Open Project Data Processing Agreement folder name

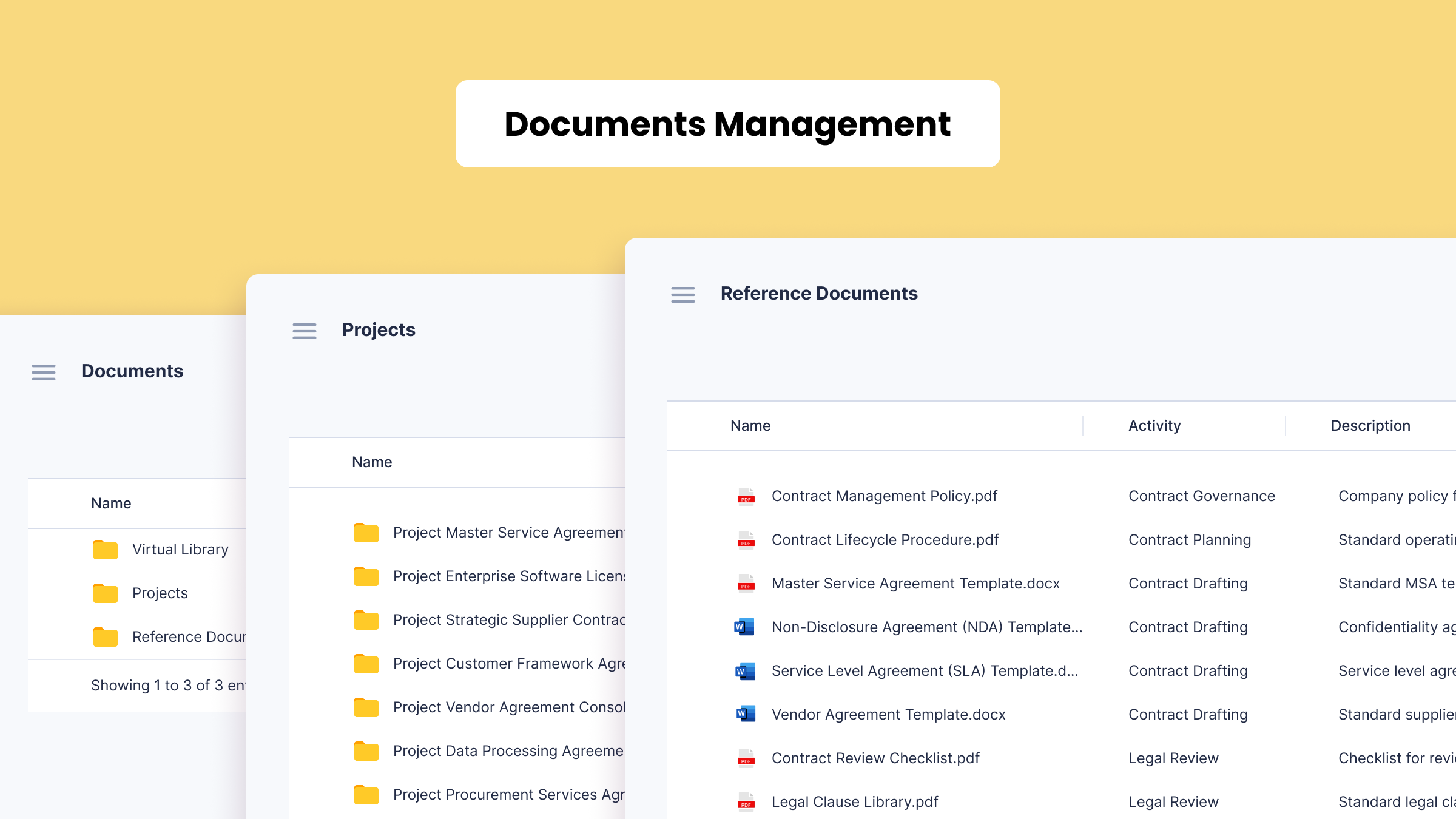point(508,751)
